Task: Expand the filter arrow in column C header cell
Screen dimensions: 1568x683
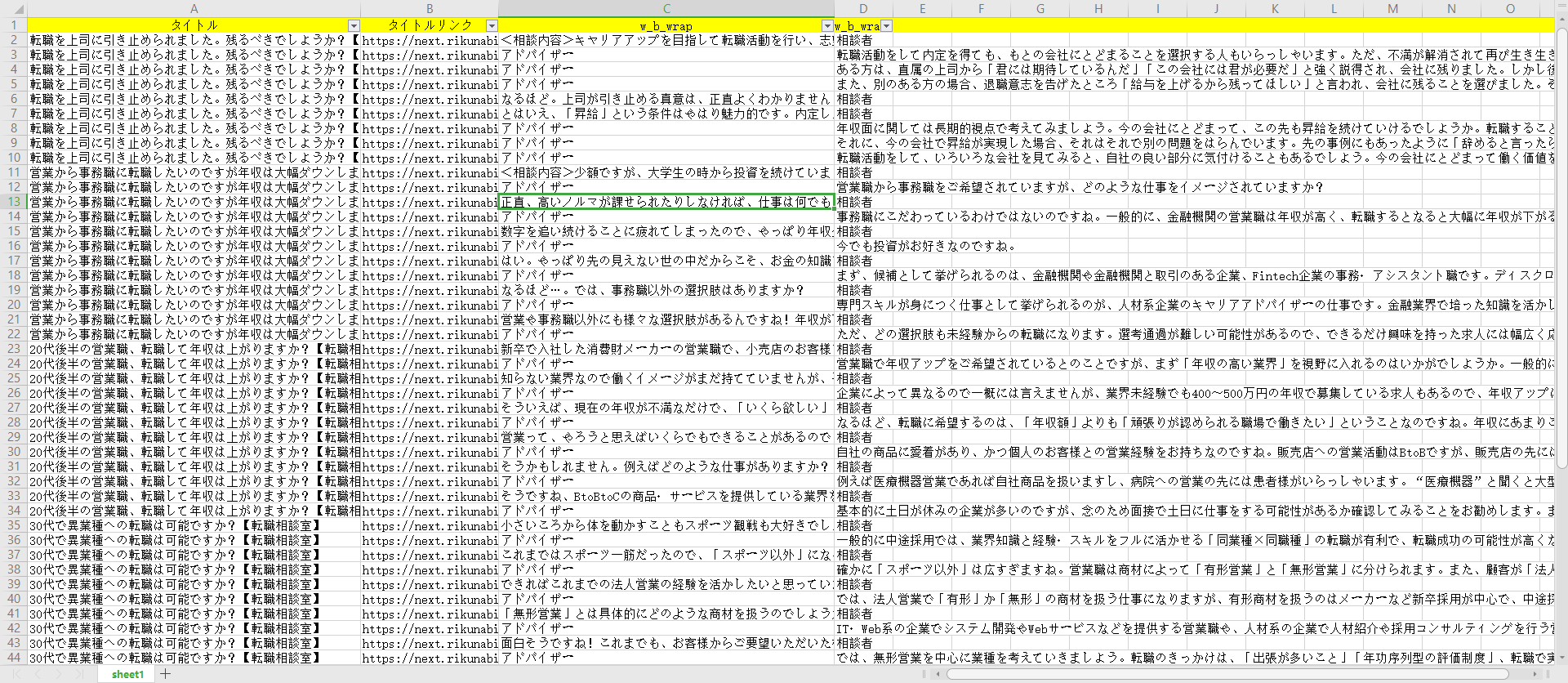Action: point(827,26)
